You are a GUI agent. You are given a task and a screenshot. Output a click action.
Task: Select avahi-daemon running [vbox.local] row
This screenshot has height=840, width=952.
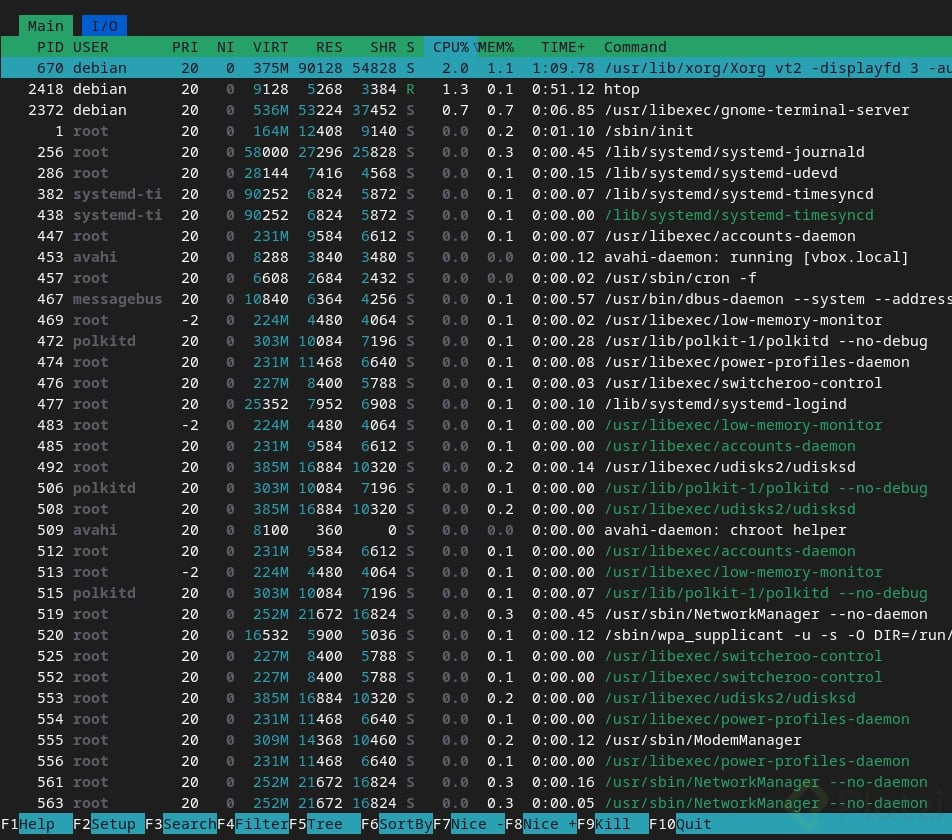pyautogui.click(x=476, y=257)
